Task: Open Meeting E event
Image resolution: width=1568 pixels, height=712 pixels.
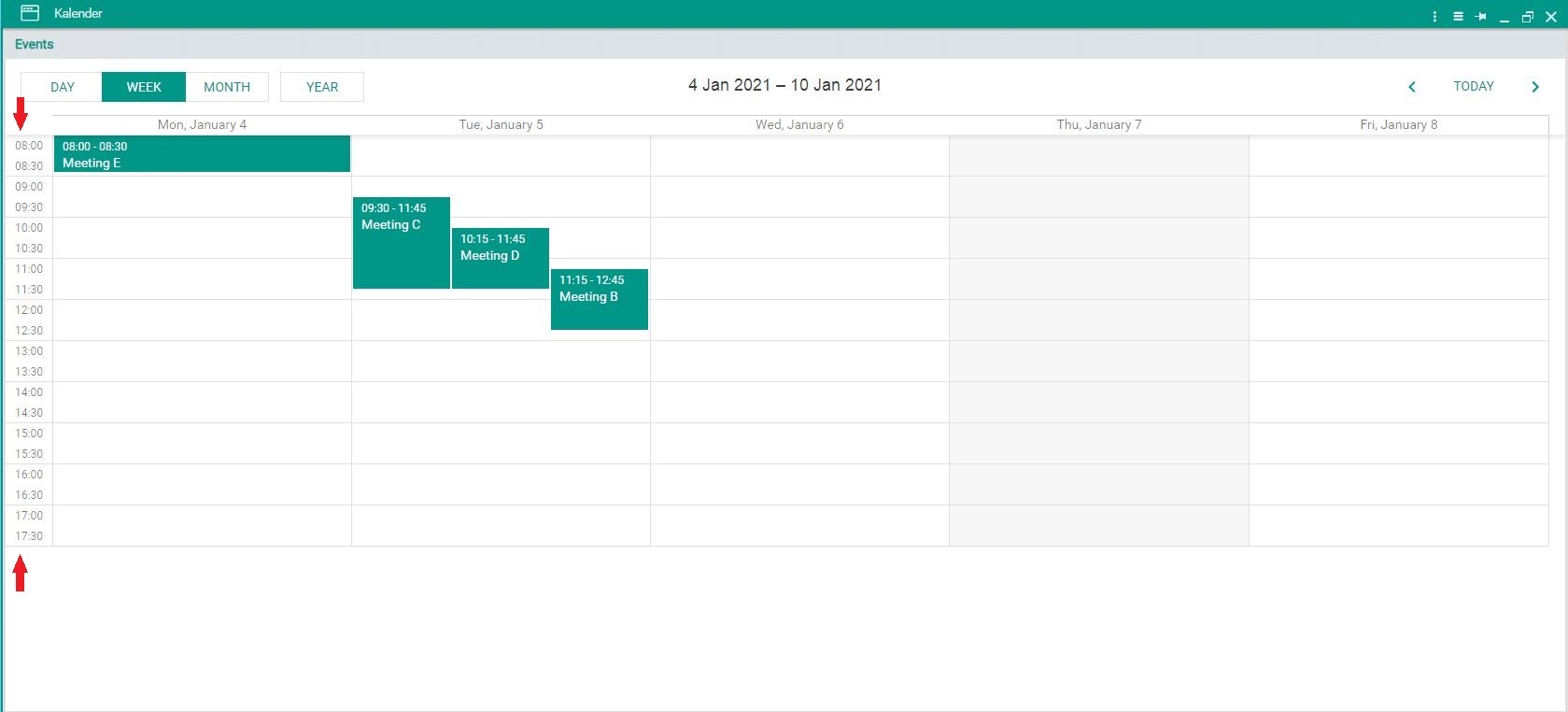Action: point(202,154)
